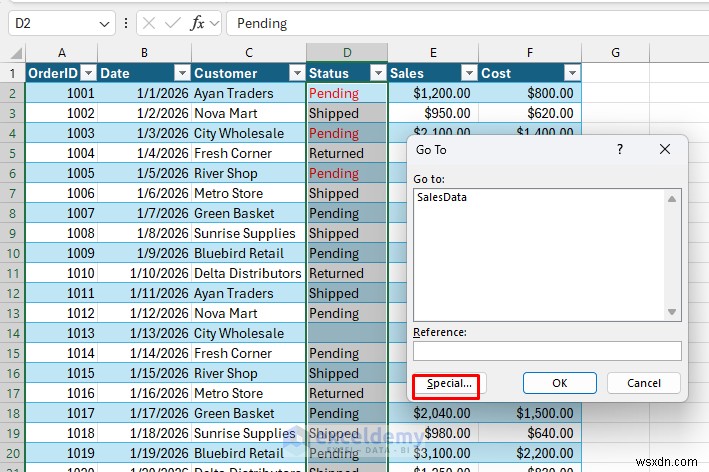The width and height of the screenshot is (709, 472).
Task: Open the Sales column filter dropdown
Action: pos(469,73)
